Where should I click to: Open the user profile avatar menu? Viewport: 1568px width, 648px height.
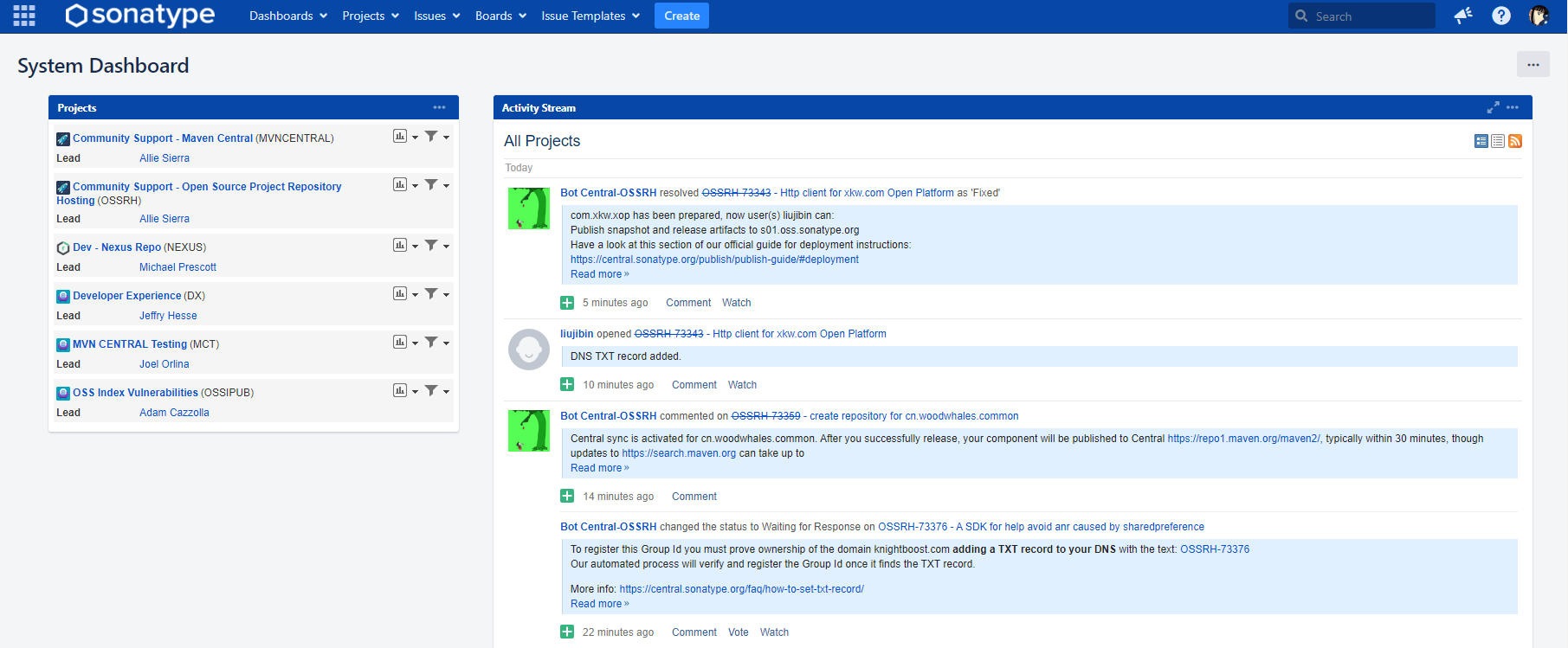coord(1539,16)
